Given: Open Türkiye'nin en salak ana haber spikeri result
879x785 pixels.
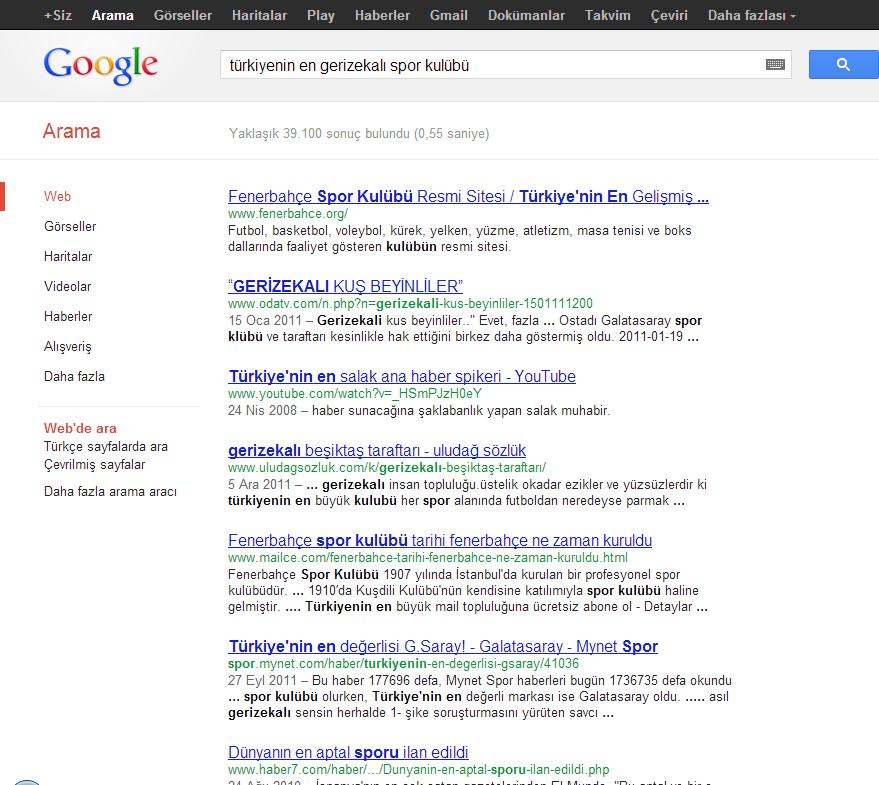Looking at the screenshot, I should click(x=402, y=376).
